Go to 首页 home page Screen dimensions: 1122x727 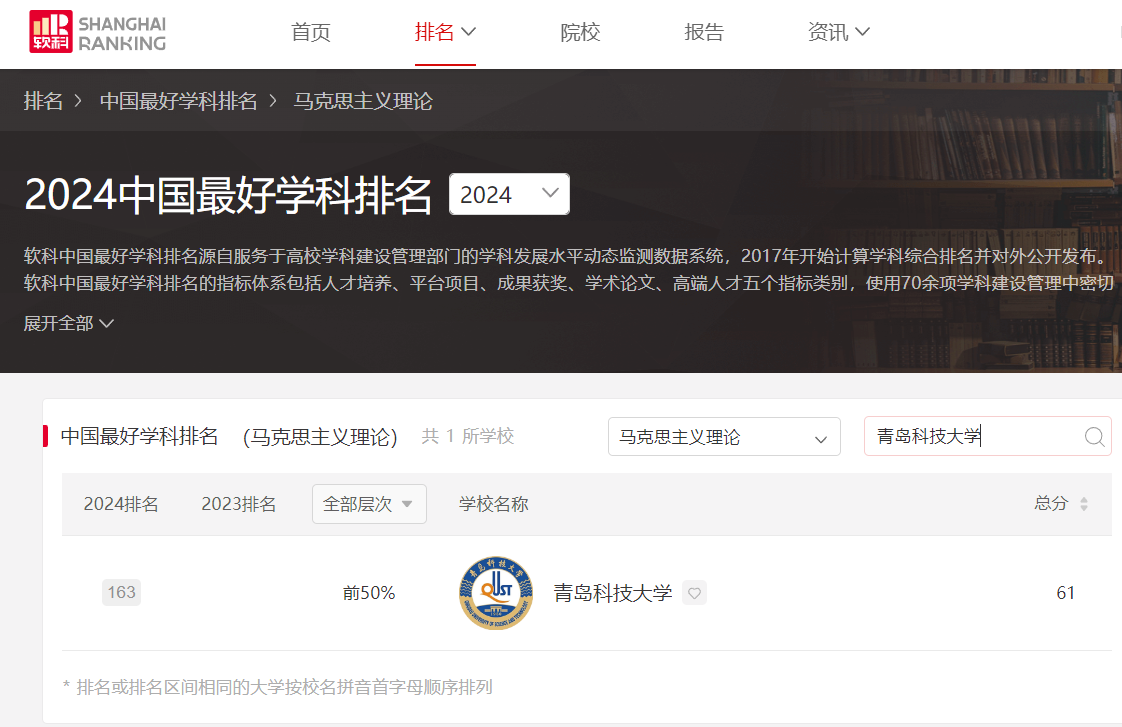click(310, 32)
